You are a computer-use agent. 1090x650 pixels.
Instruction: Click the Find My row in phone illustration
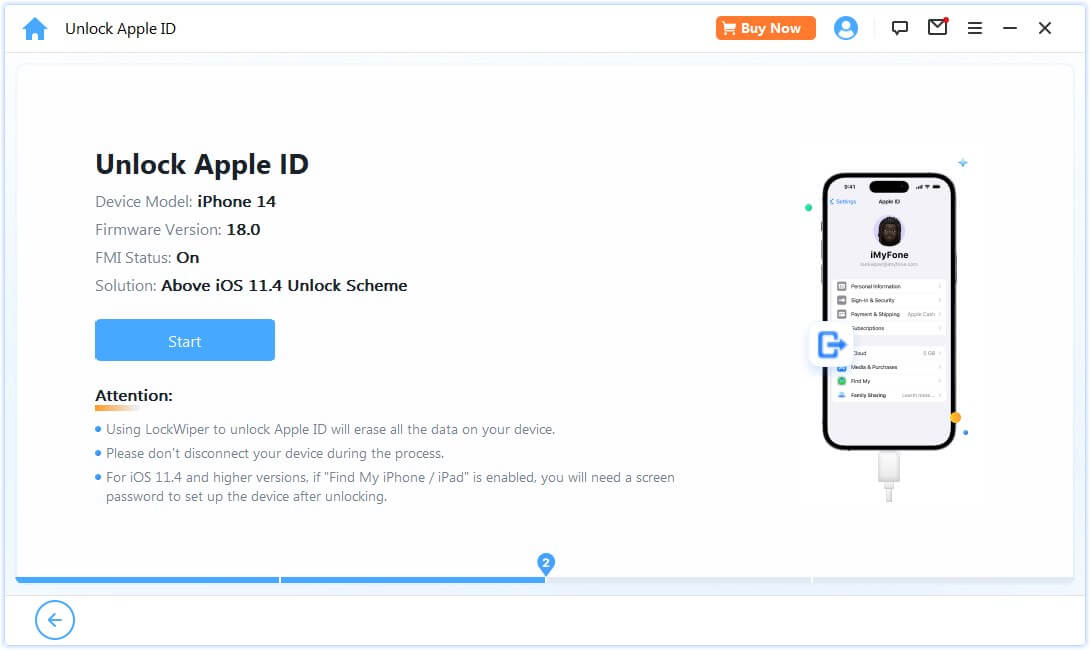(890, 381)
